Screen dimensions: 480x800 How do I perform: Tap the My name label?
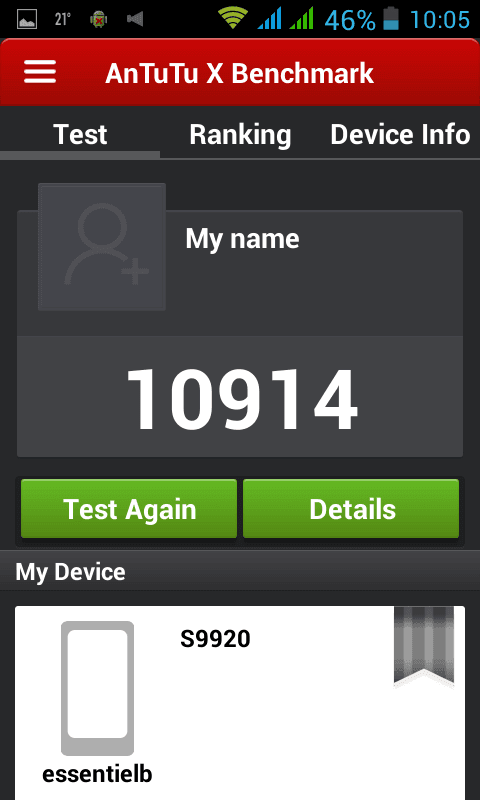(x=242, y=239)
